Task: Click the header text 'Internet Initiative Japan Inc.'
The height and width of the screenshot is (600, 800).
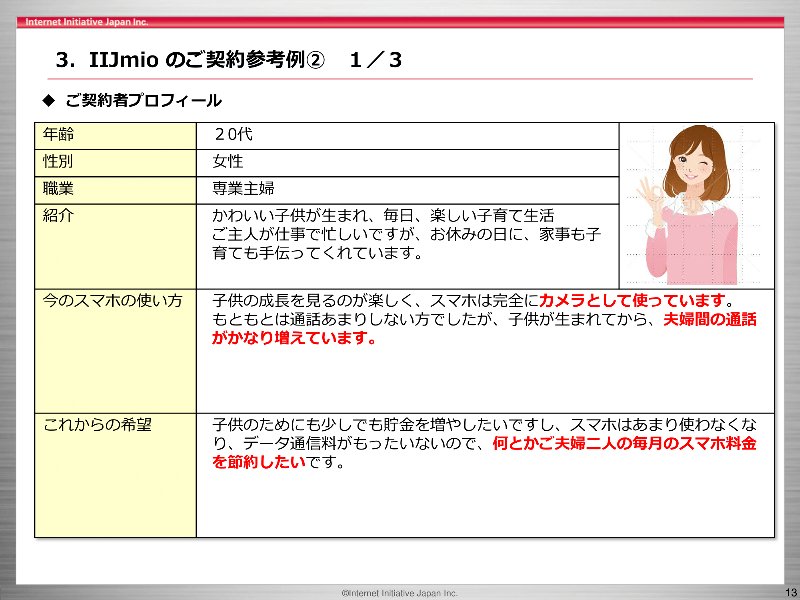Action: click(87, 22)
